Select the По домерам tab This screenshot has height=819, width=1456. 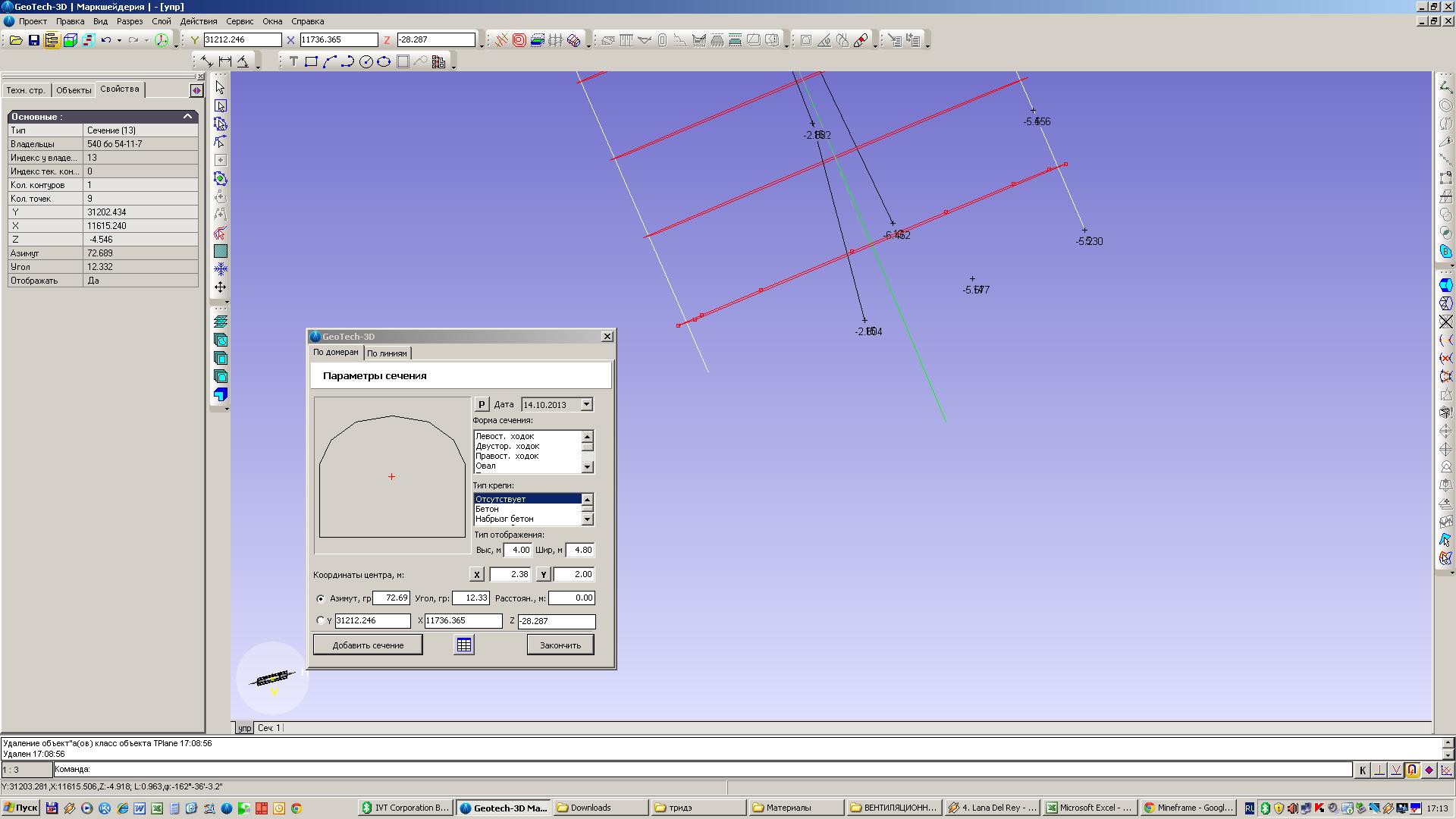tap(336, 353)
